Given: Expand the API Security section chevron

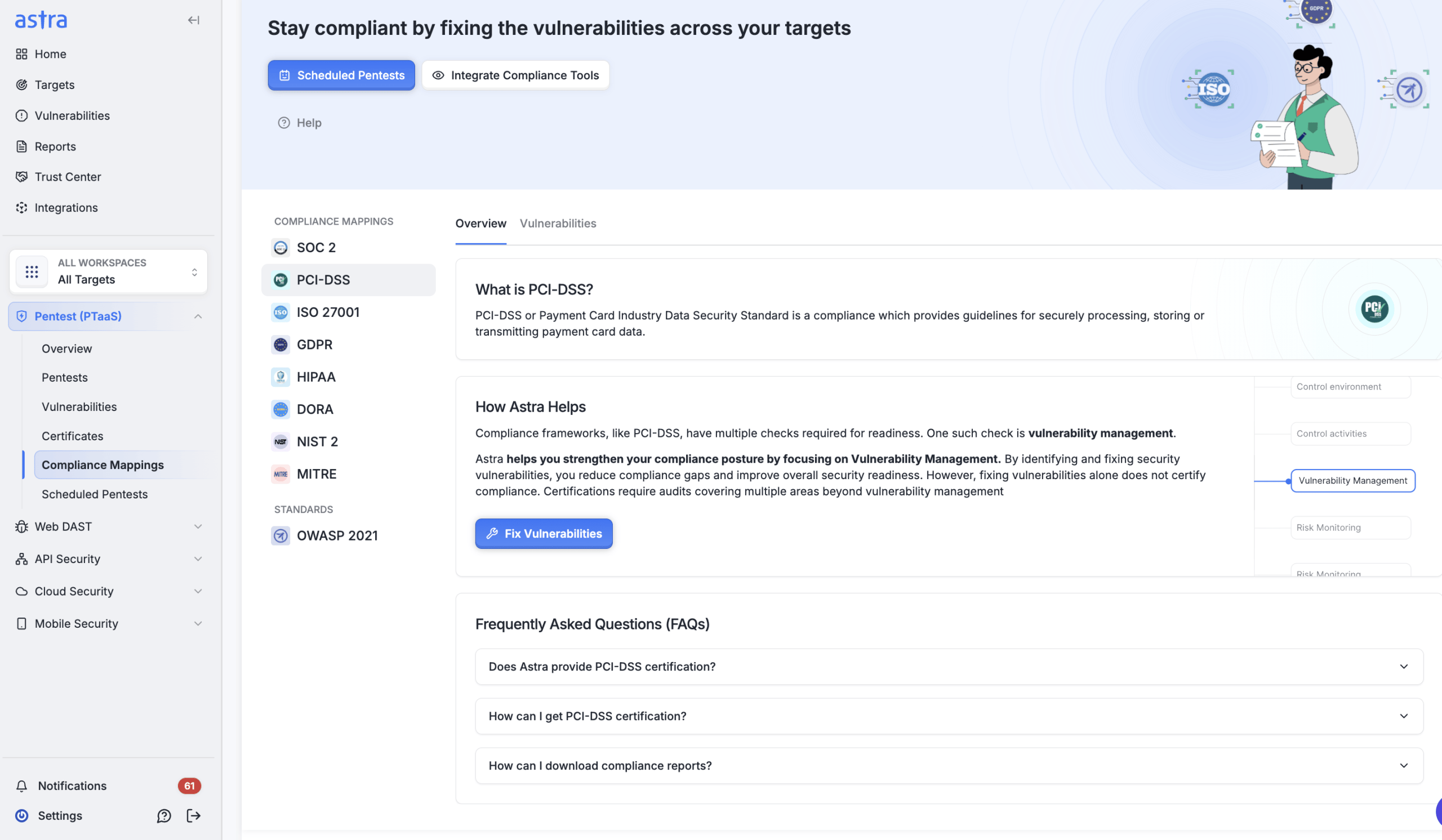Looking at the screenshot, I should (198, 559).
